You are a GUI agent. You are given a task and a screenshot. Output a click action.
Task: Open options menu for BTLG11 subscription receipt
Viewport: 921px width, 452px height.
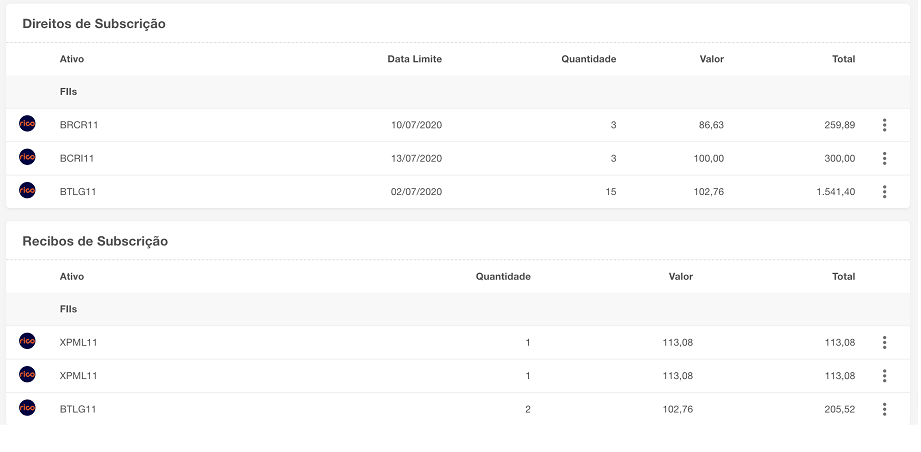884,409
